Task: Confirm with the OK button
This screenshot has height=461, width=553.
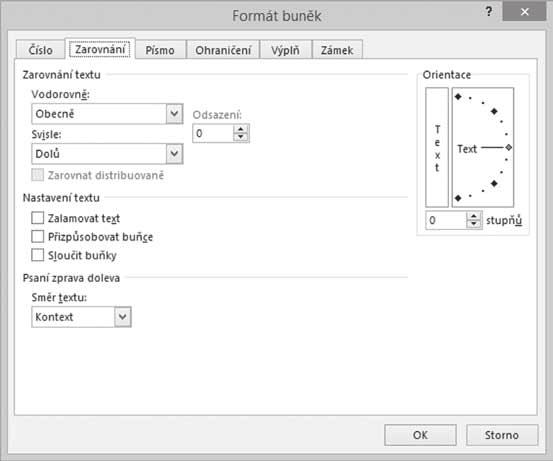Action: [x=420, y=435]
